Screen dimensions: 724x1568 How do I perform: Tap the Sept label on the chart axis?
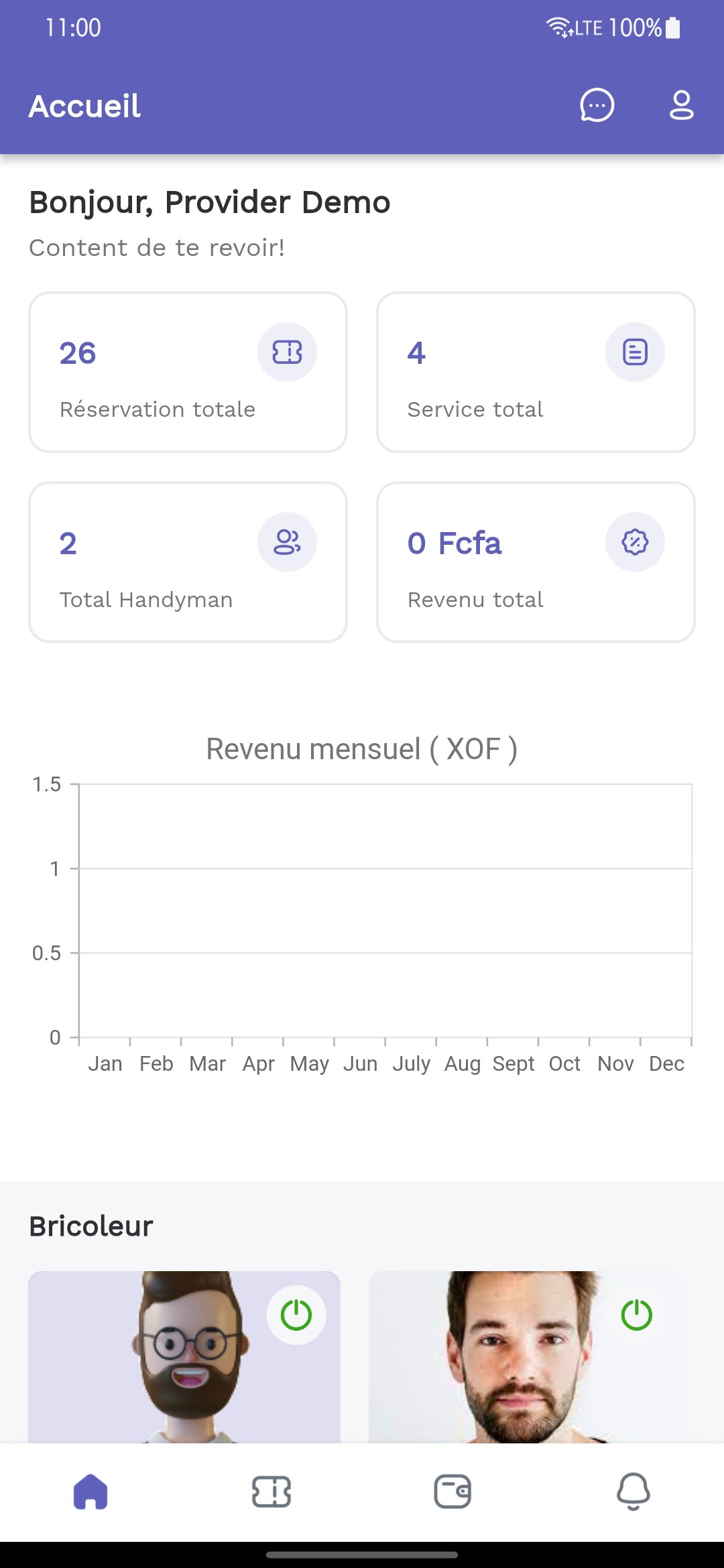(x=514, y=1064)
